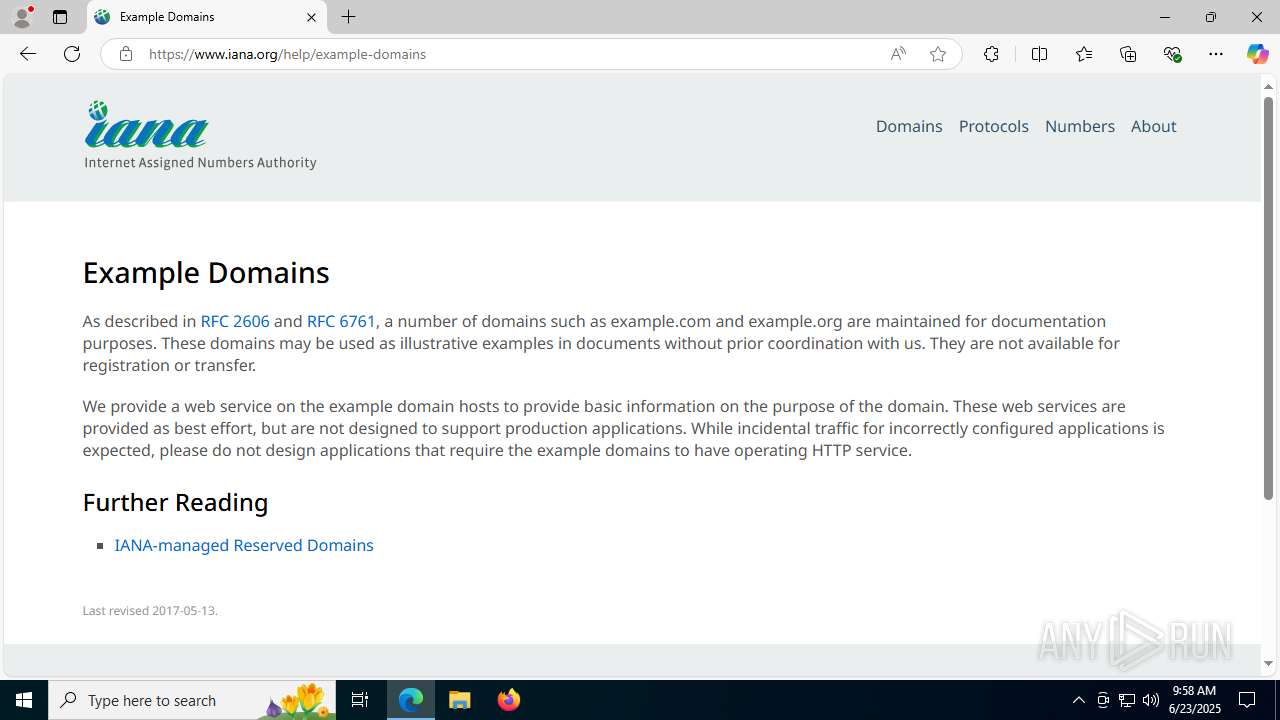
Task: View site information lock icon
Action: 125,54
